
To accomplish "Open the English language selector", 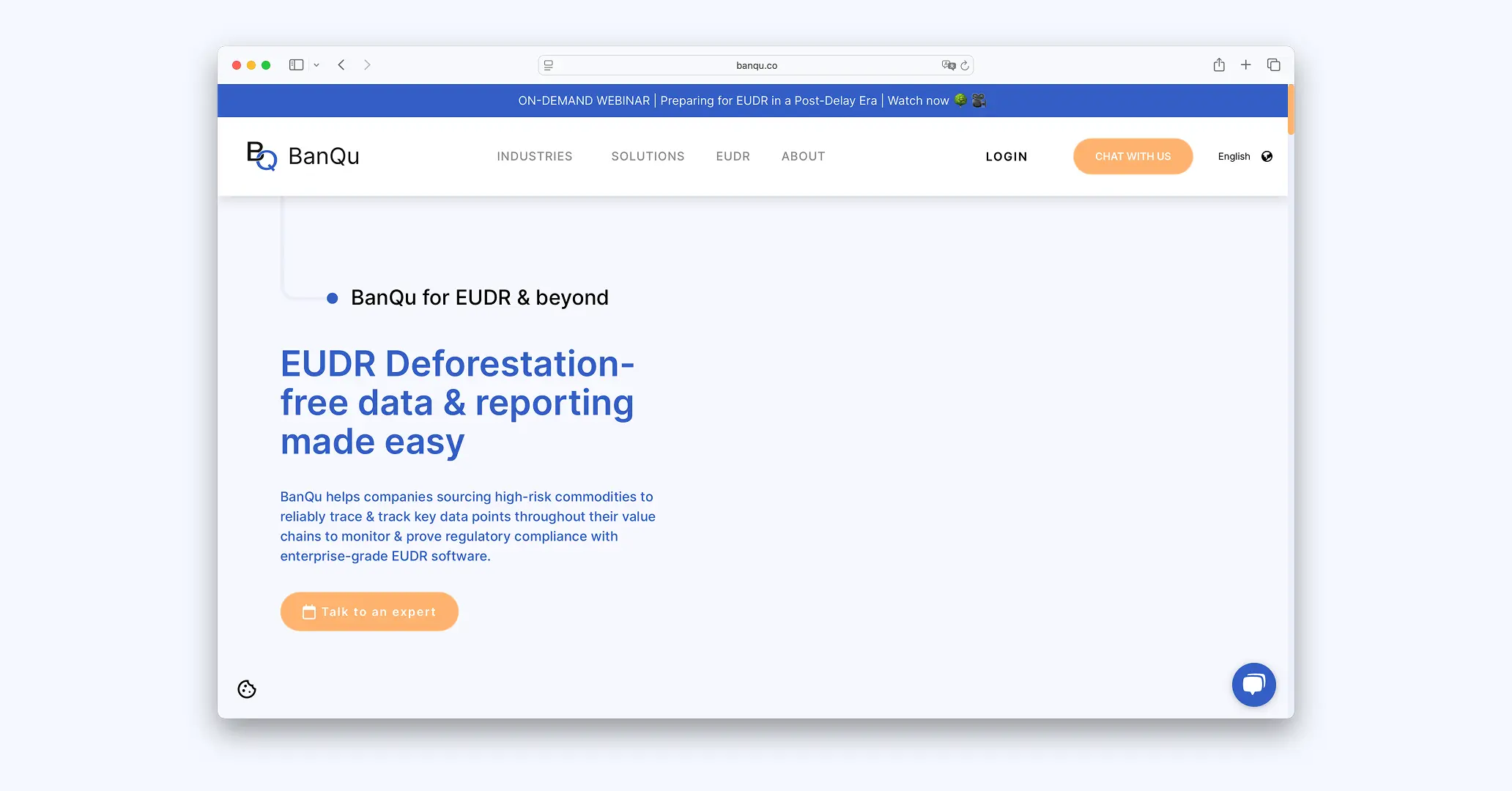I will click(1234, 157).
